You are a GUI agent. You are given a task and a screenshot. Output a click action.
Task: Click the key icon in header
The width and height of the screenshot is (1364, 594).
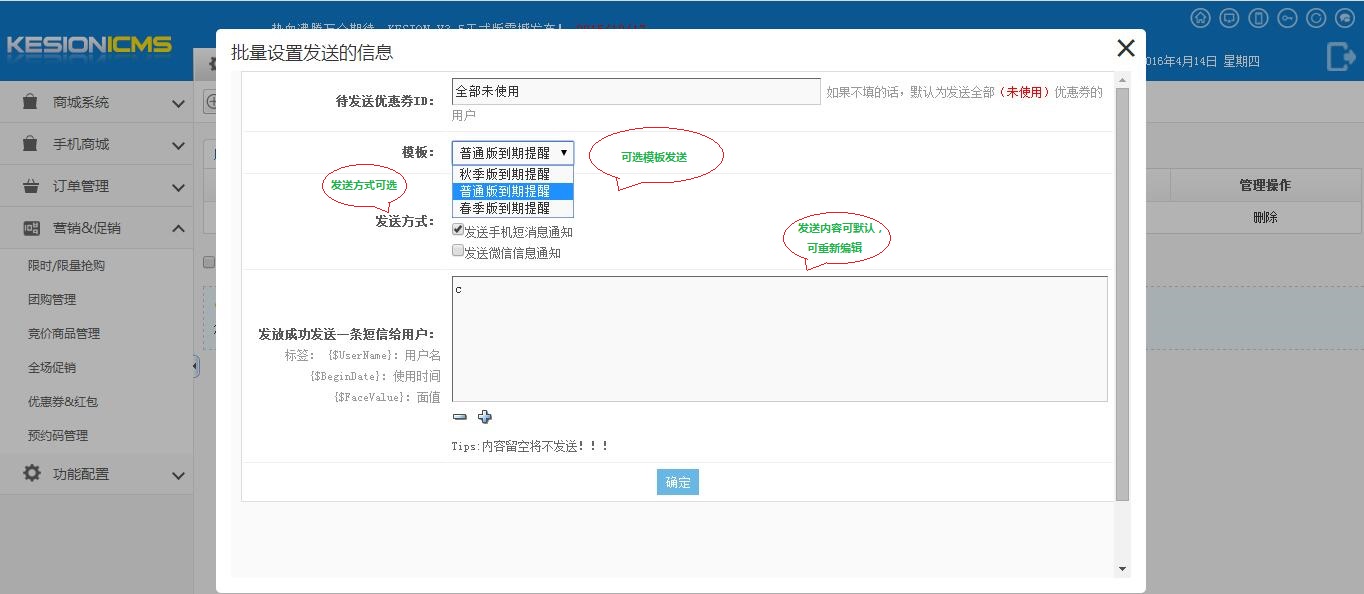[1288, 18]
